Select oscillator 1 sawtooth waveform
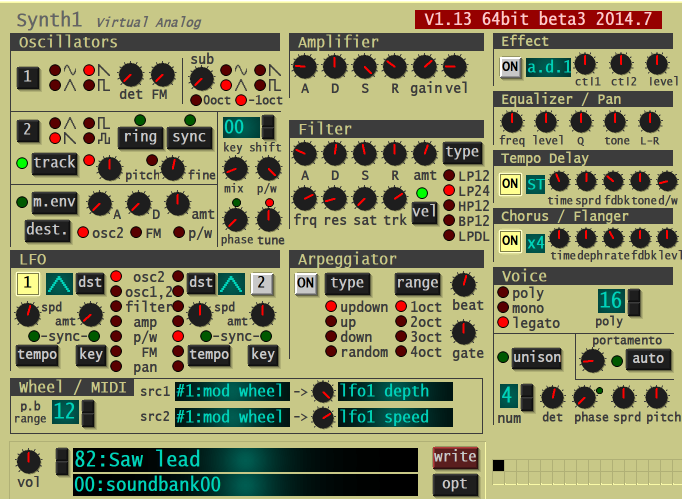 pyautogui.click(x=89, y=70)
